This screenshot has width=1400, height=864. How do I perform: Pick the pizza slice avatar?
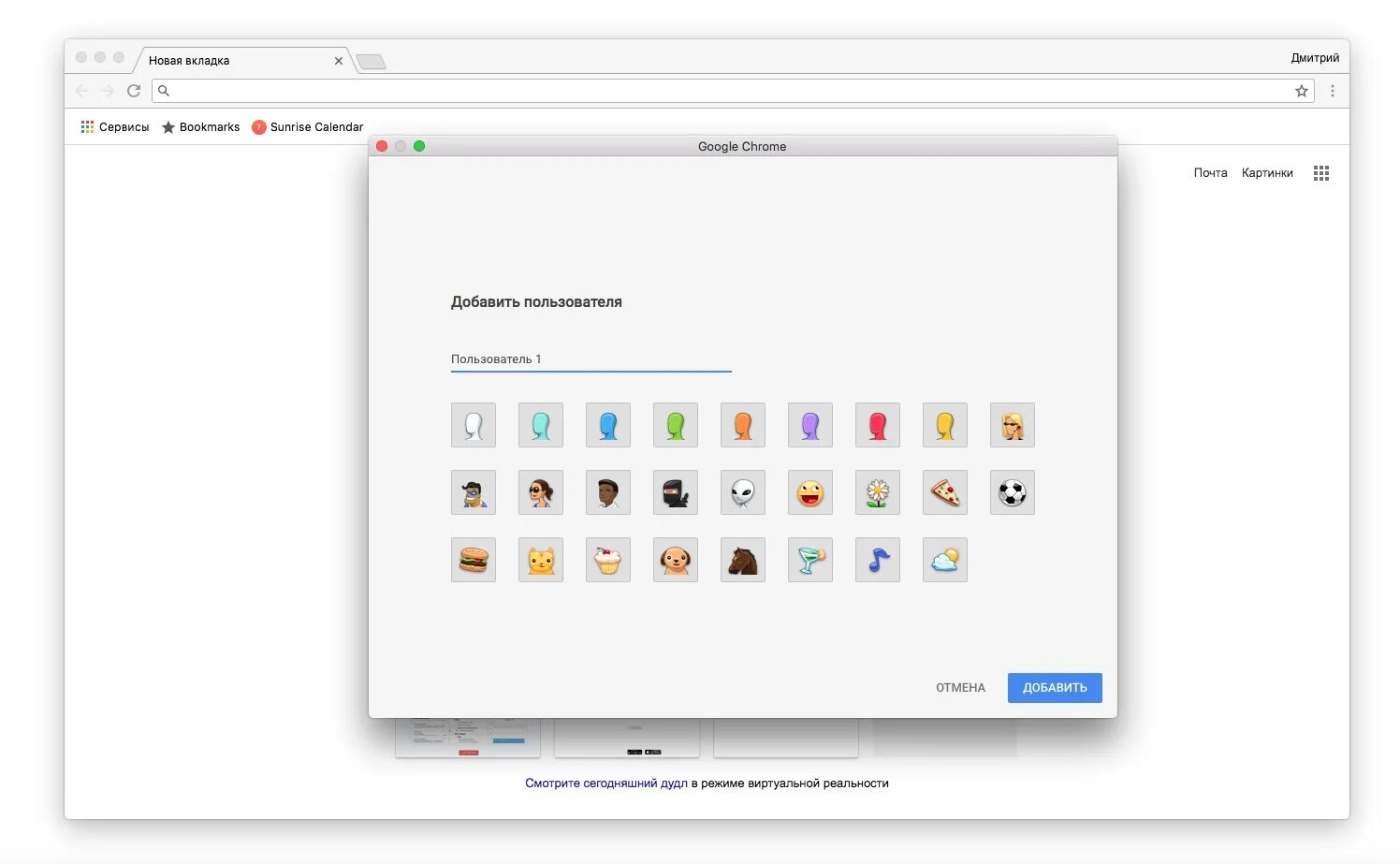point(945,492)
